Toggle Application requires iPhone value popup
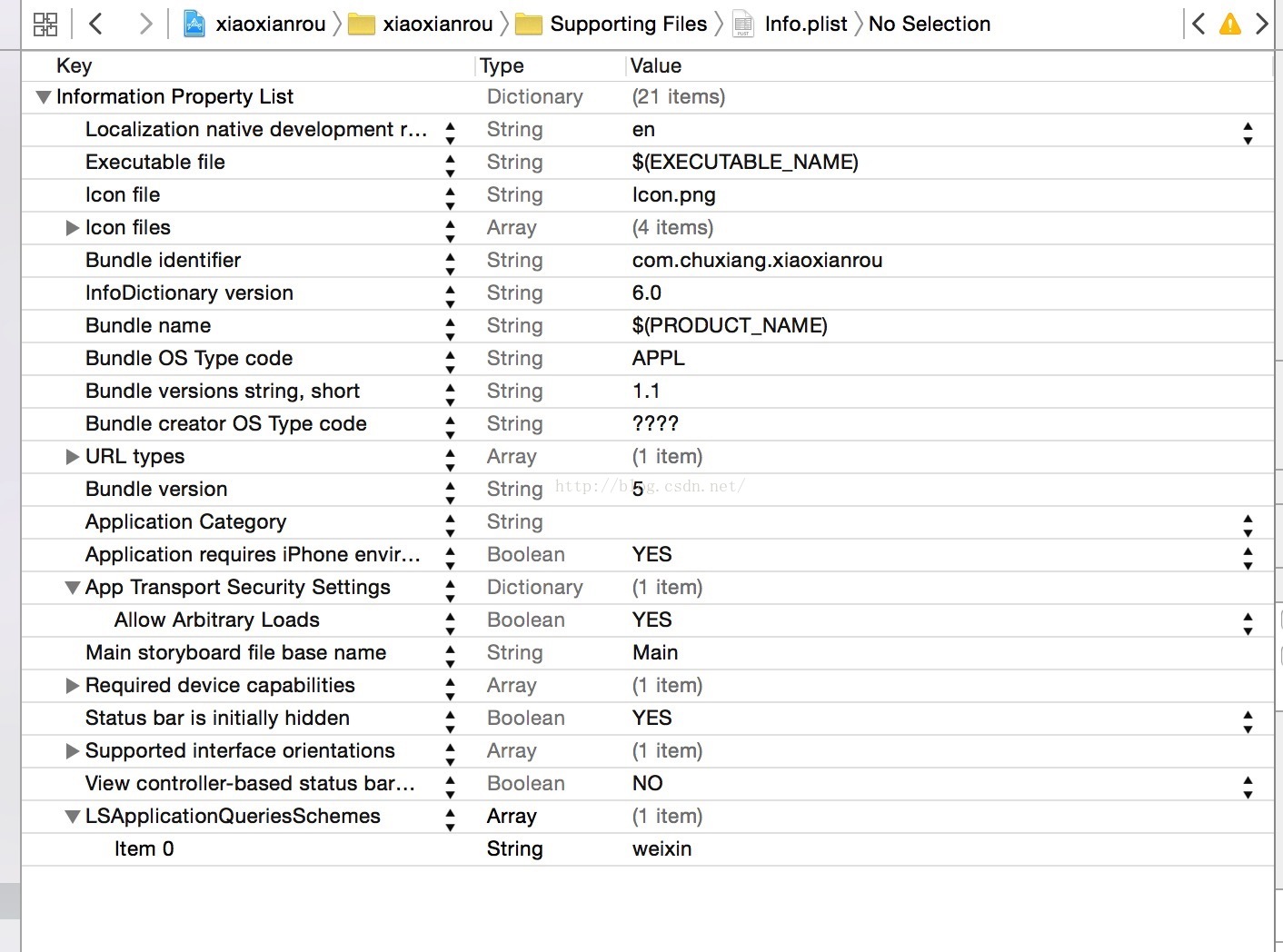 pyautogui.click(x=1248, y=559)
